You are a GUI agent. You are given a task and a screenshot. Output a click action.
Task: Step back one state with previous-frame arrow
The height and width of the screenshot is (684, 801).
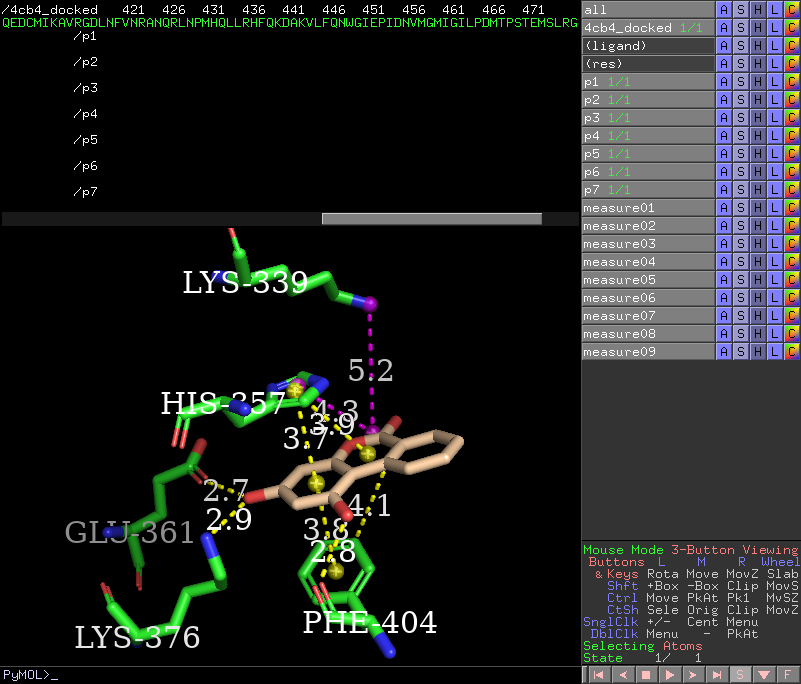tap(621, 675)
